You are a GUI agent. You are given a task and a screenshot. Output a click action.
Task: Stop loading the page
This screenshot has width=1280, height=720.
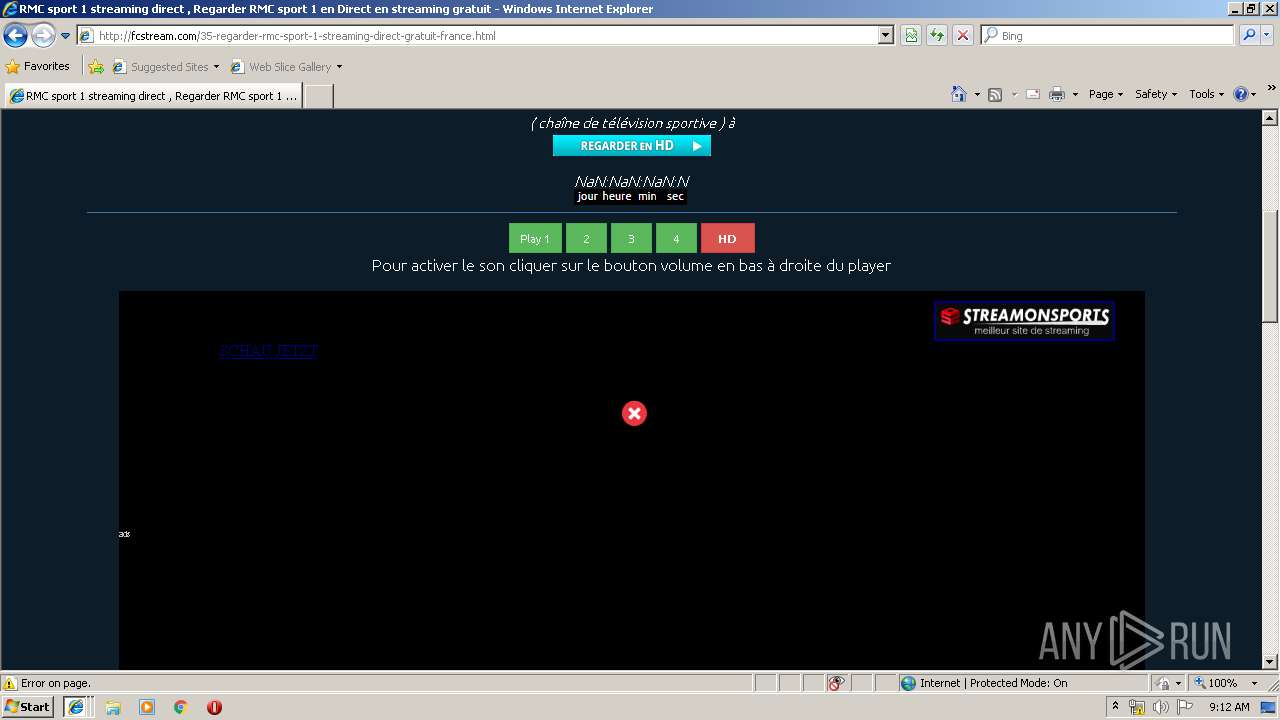pos(963,36)
